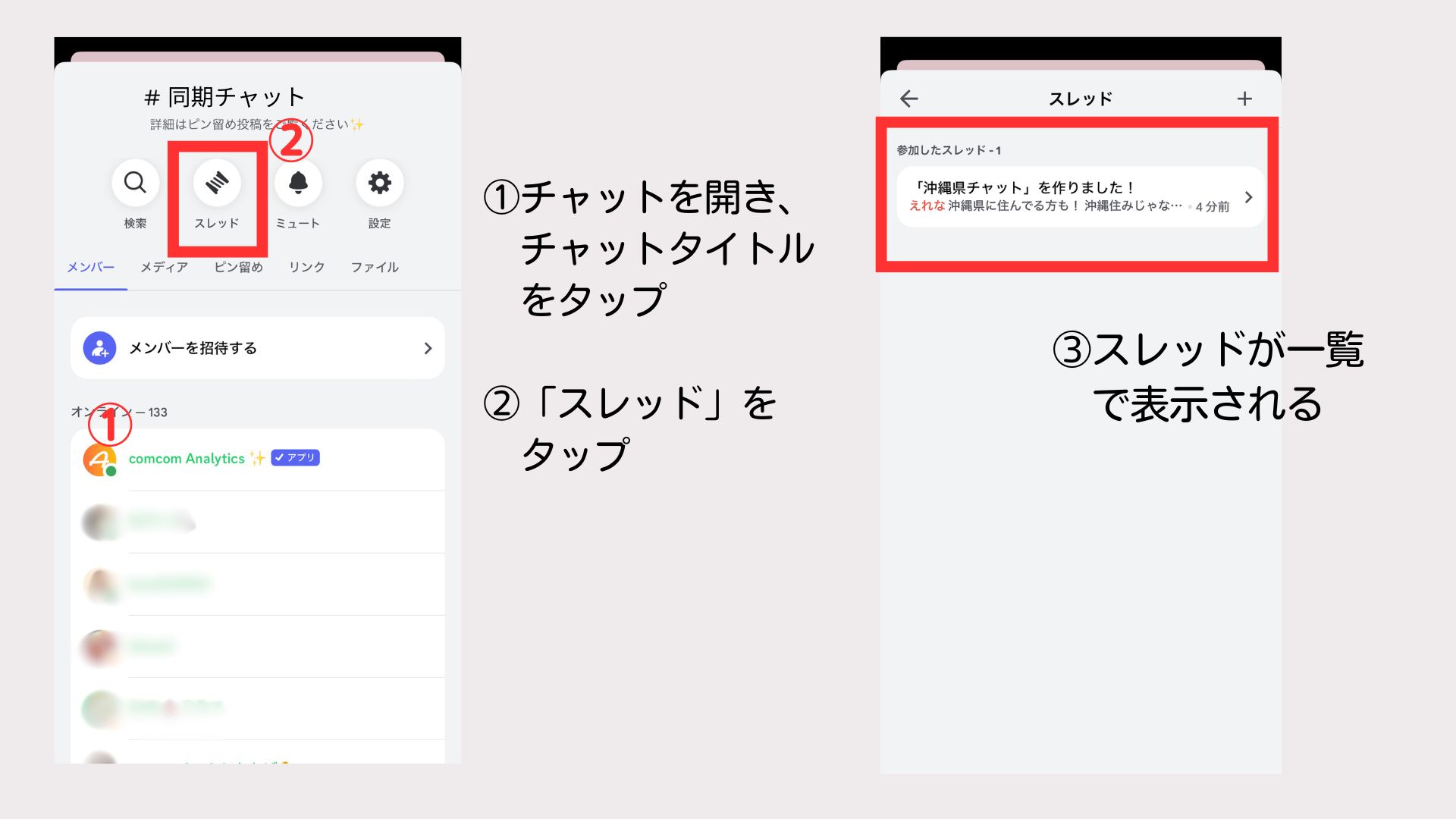Viewport: 1456px width, 819px height.
Task: Tap the back arrow in the スレッド header
Action: [x=908, y=99]
